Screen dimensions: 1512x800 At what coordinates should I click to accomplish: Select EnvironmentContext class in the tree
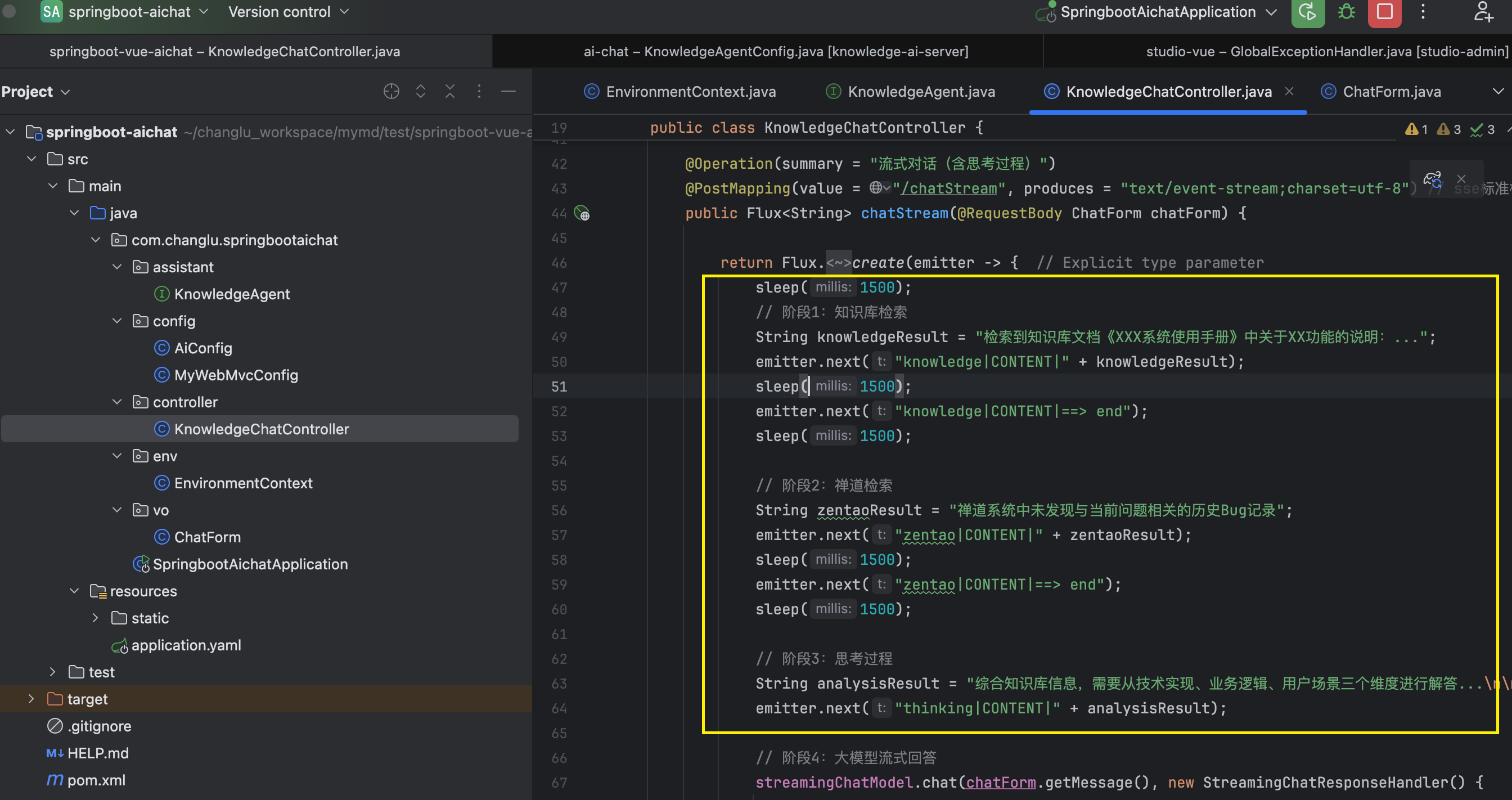243,483
